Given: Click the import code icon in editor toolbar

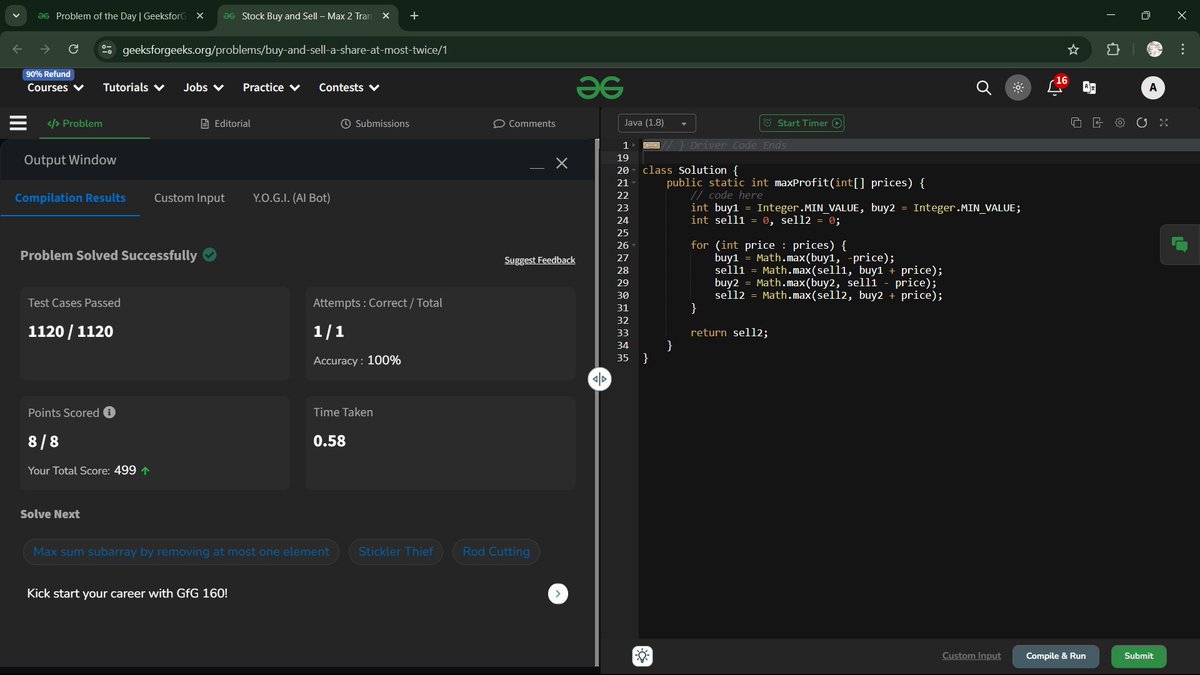Looking at the screenshot, I should click(1097, 123).
